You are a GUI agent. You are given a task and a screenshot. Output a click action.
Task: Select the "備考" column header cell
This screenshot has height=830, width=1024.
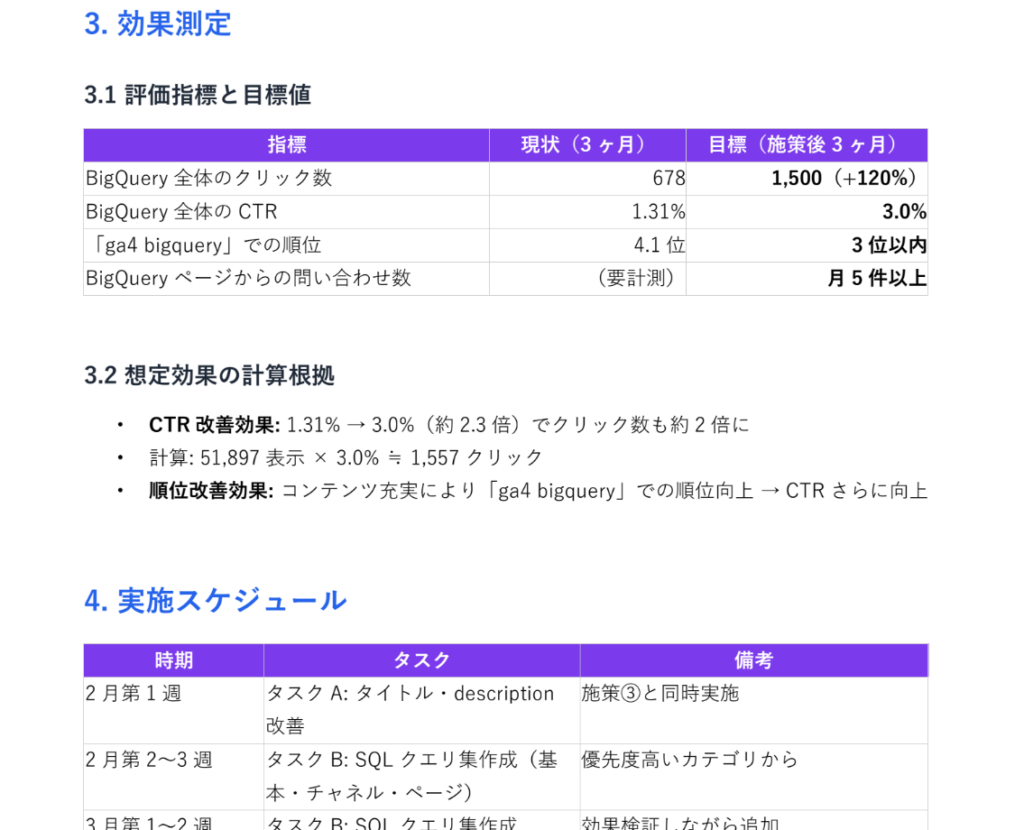[x=753, y=661]
